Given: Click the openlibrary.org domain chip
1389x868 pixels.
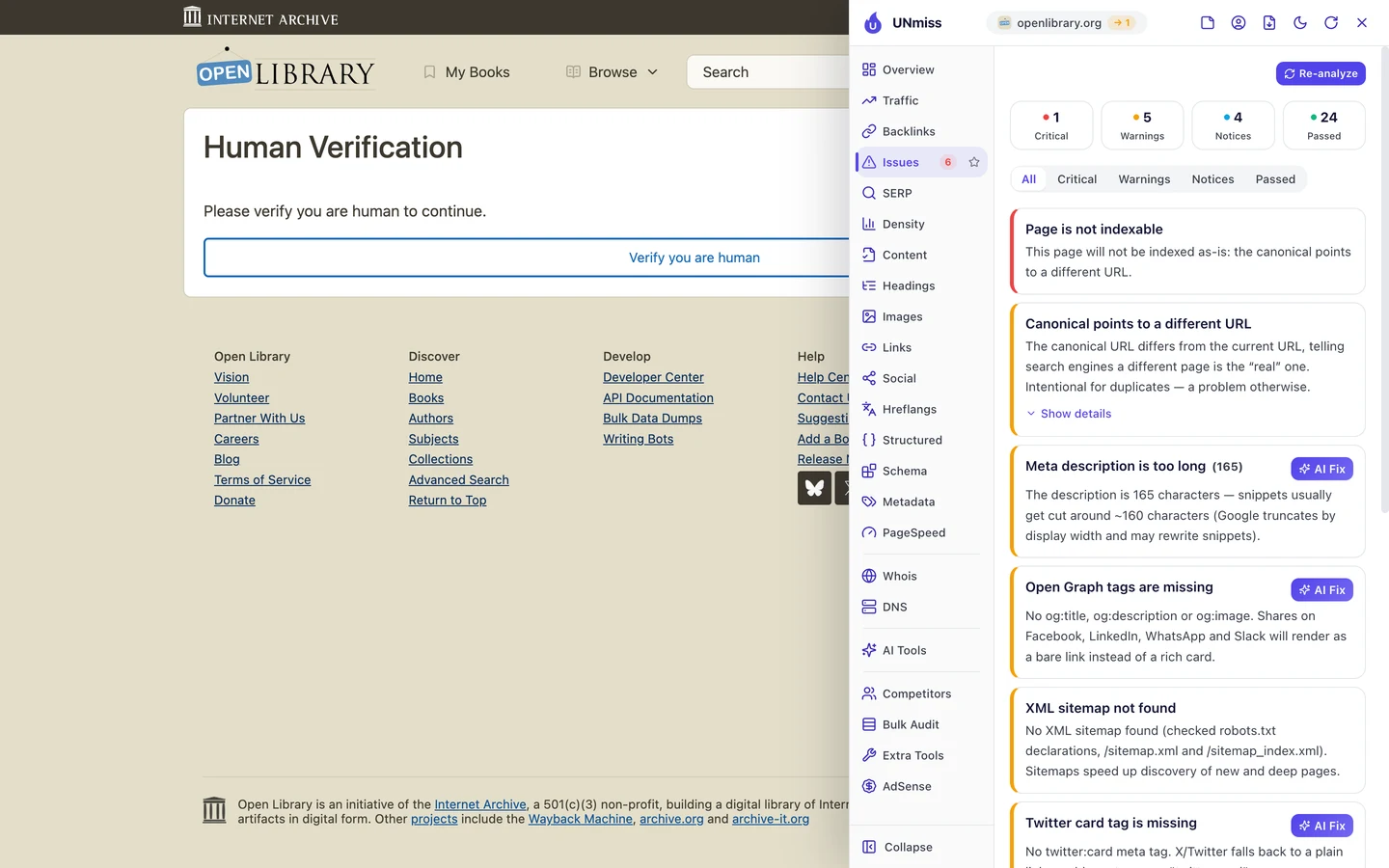Looking at the screenshot, I should 1066,23.
